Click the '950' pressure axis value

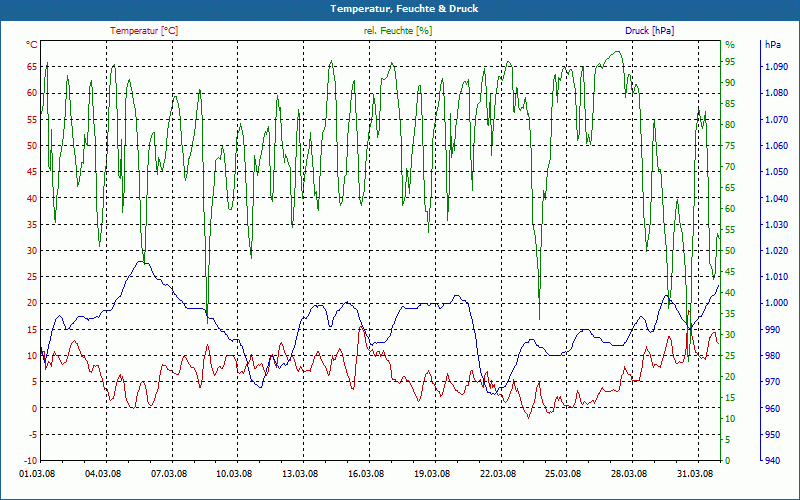click(773, 435)
